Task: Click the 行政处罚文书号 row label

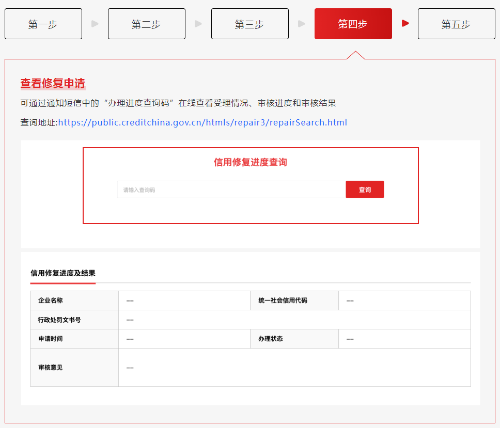Action: click(59, 320)
